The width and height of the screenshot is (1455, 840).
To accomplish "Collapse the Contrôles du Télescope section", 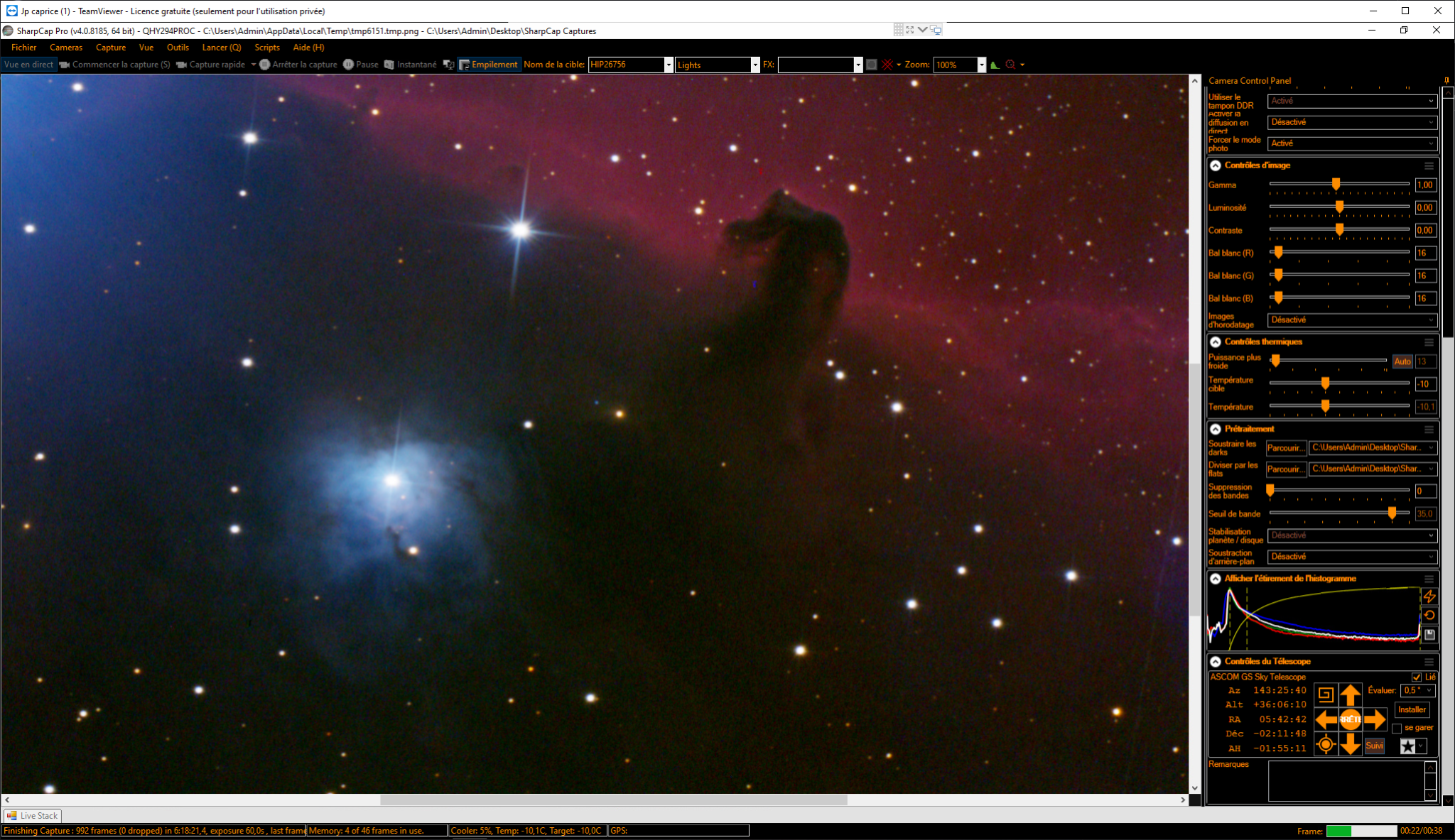I will tap(1216, 662).
